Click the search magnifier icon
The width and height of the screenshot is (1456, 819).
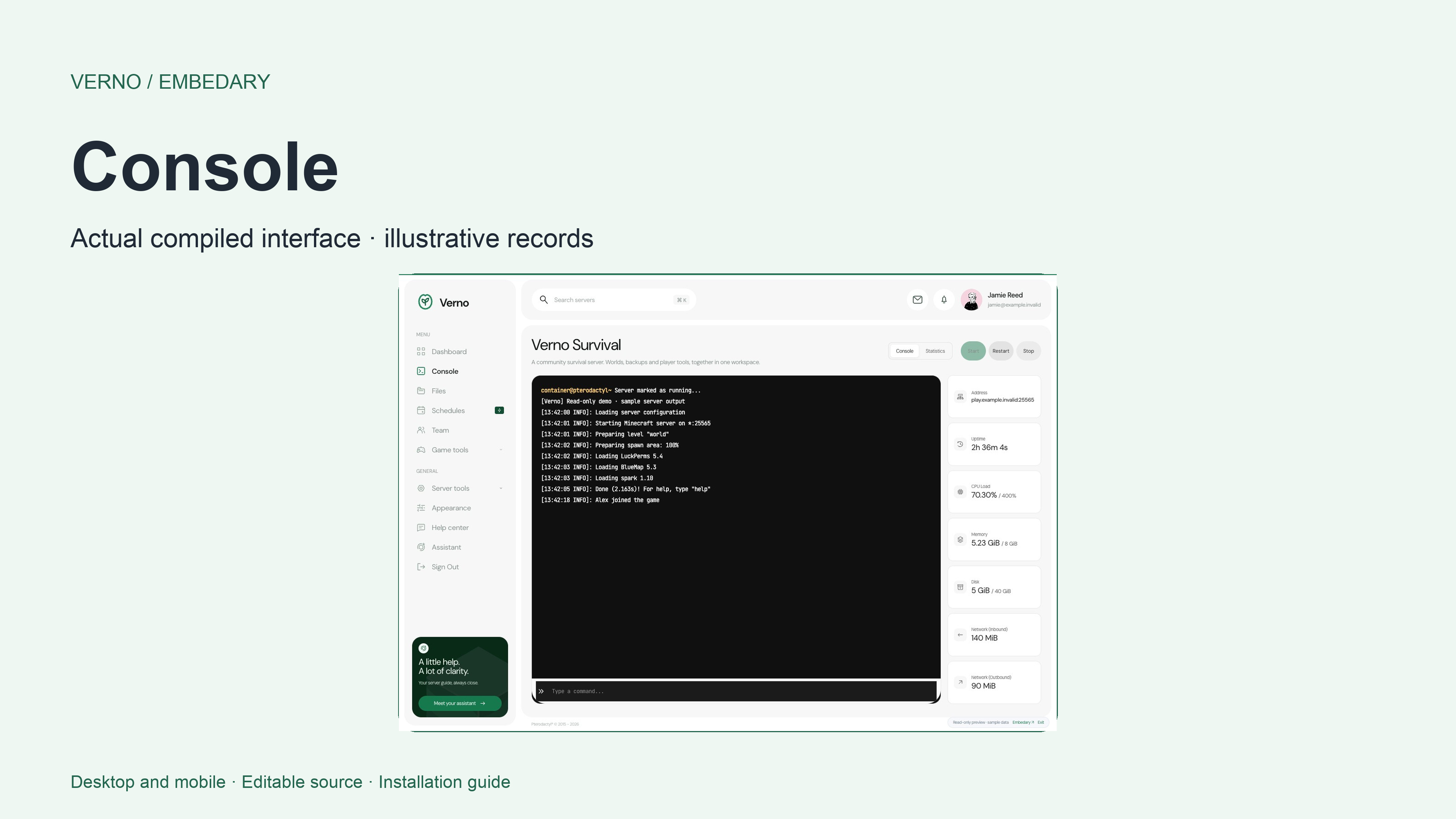click(x=544, y=300)
